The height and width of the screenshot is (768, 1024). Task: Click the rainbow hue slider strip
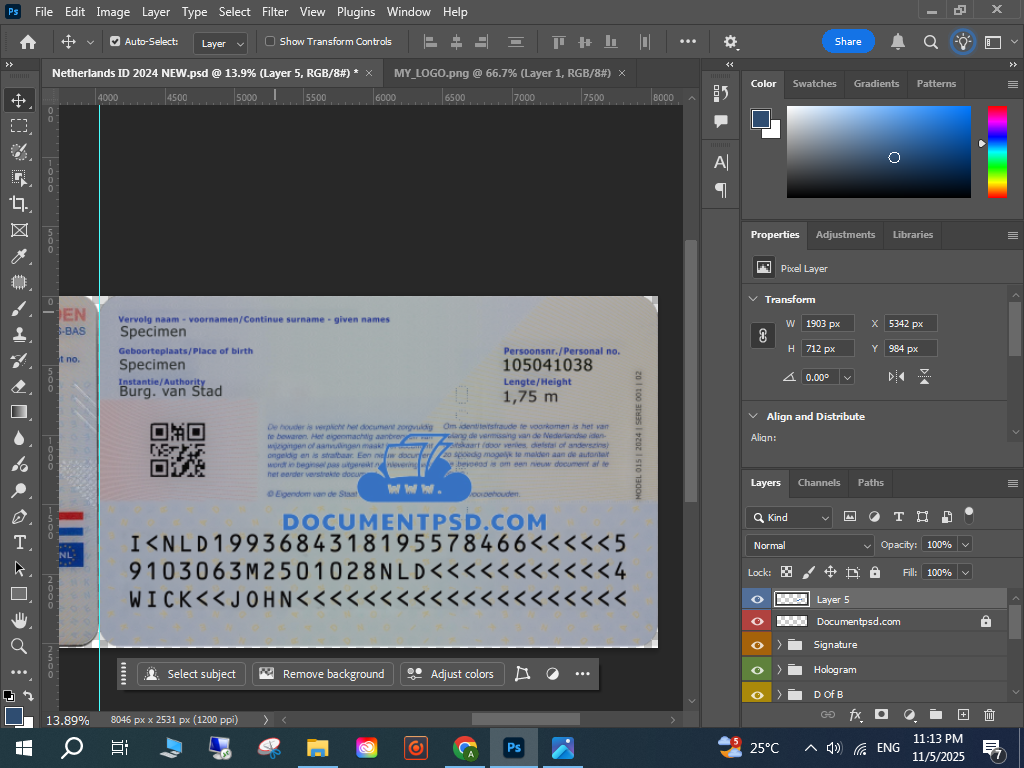tap(997, 151)
